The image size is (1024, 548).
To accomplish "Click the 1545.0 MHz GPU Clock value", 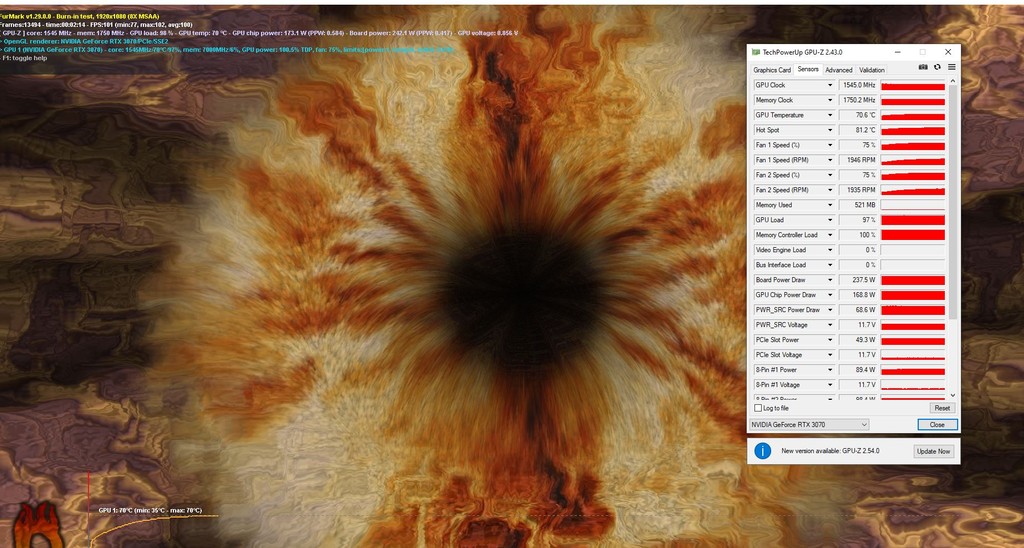I will [858, 86].
